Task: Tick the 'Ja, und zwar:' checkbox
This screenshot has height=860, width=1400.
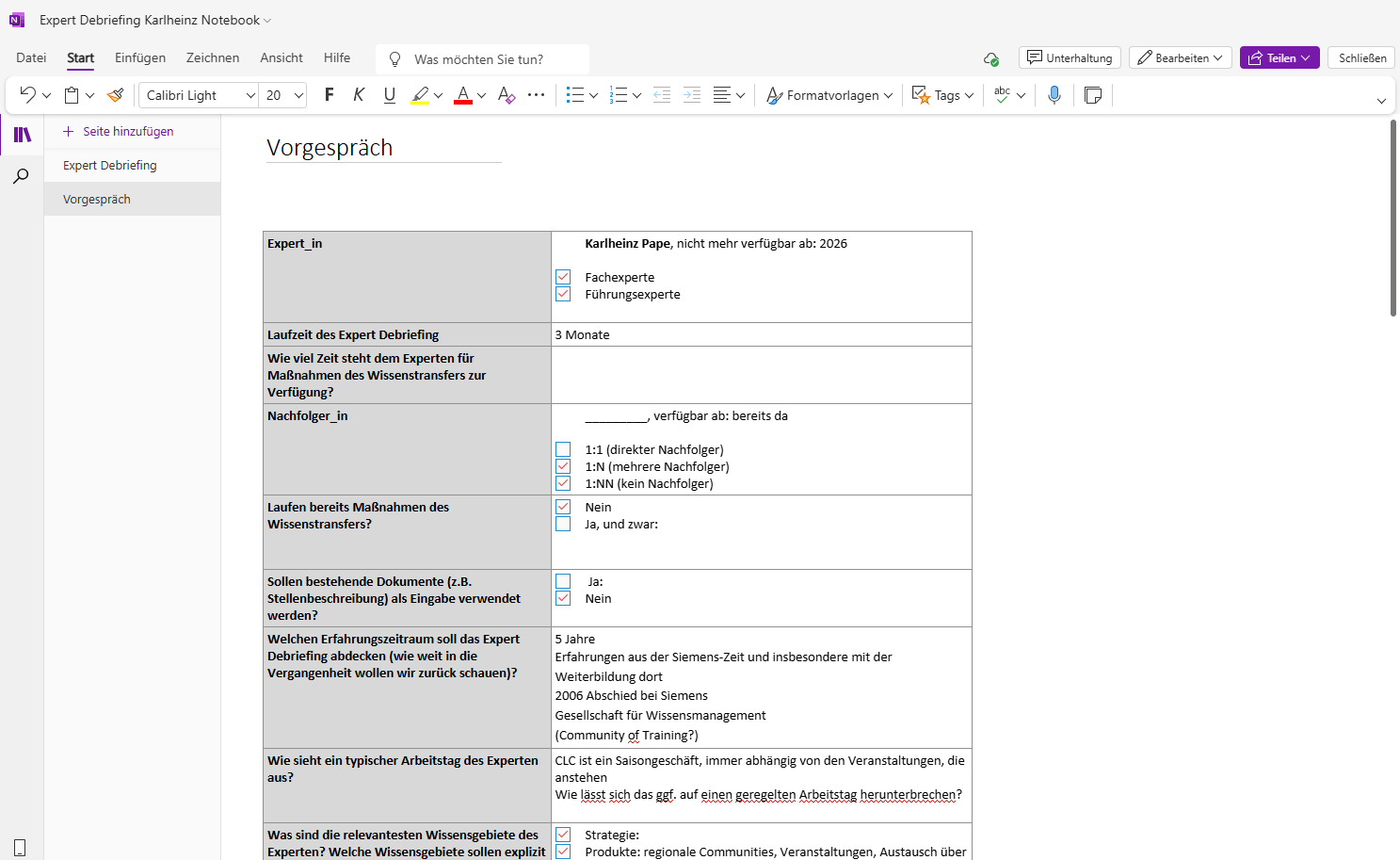Action: pyautogui.click(x=563, y=524)
